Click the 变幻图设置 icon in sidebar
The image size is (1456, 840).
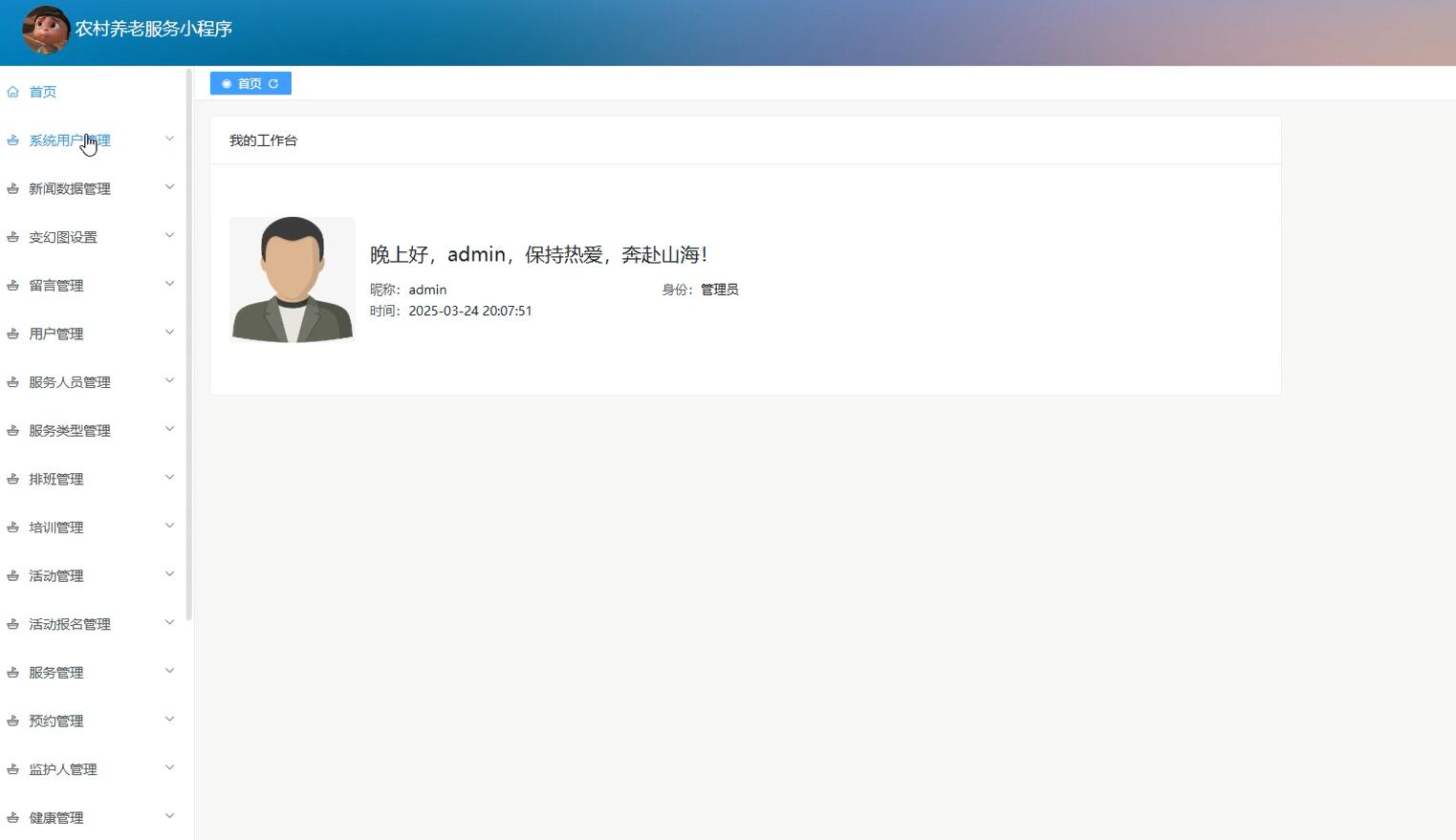point(12,236)
